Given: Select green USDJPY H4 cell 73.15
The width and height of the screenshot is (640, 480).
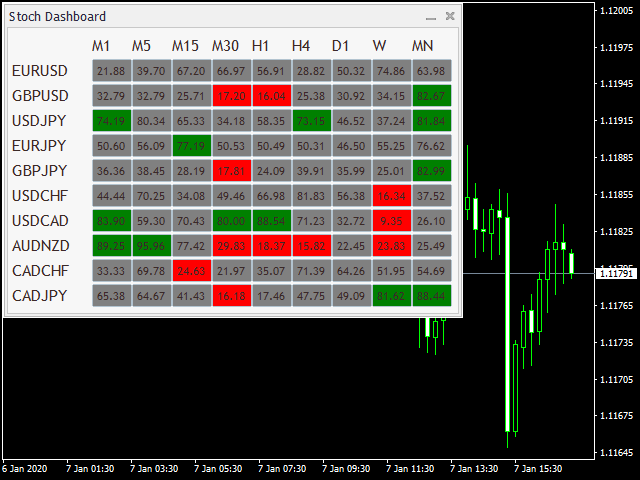Looking at the screenshot, I should click(311, 121).
